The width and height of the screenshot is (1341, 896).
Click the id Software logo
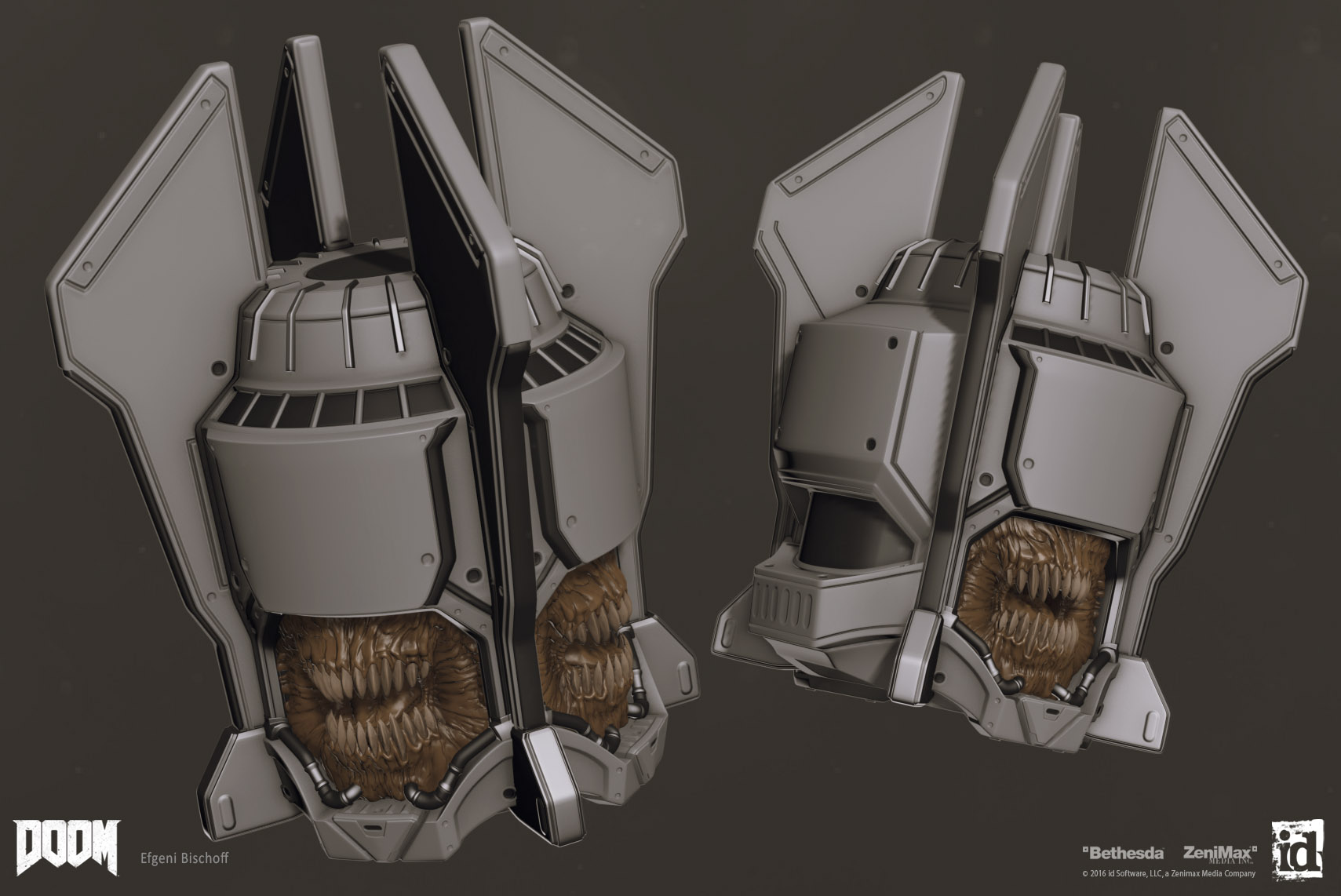(x=1298, y=849)
